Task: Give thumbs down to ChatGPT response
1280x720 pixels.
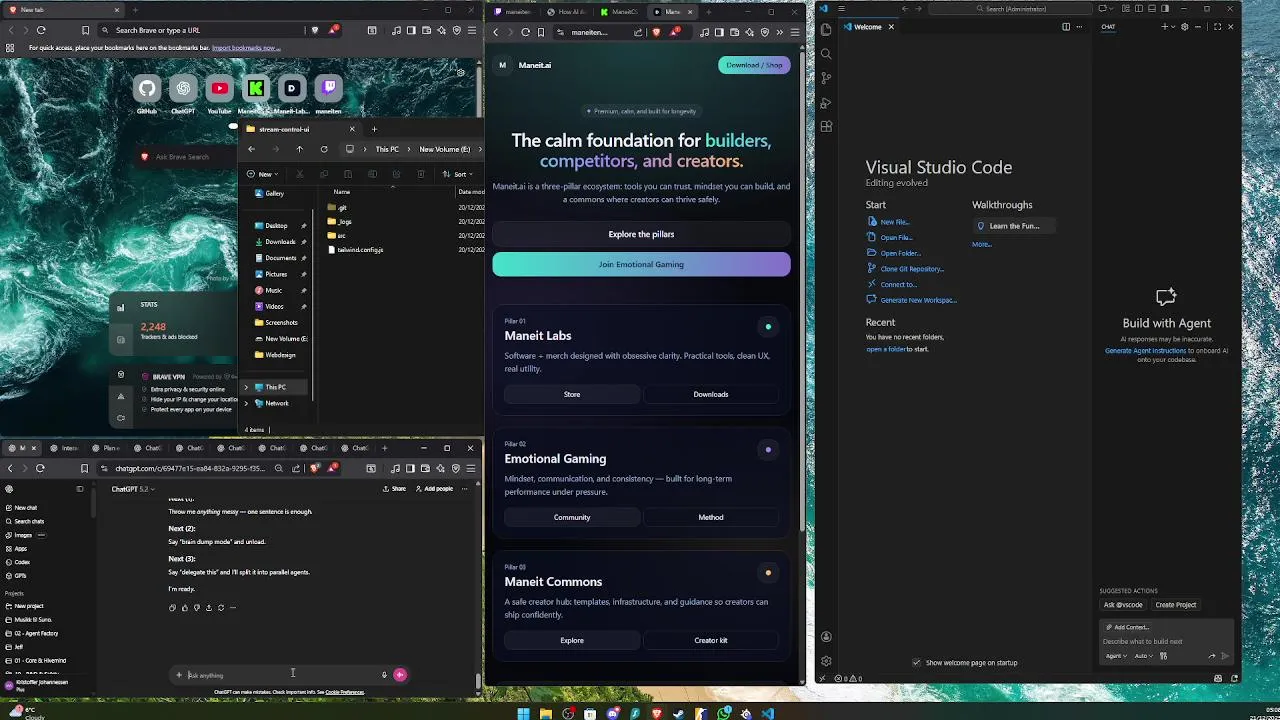Action: click(x=196, y=607)
